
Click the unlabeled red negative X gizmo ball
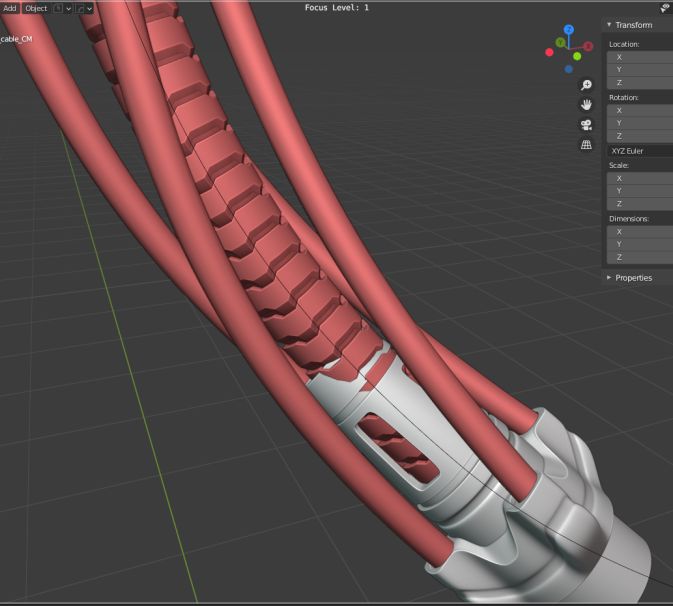tap(549, 52)
